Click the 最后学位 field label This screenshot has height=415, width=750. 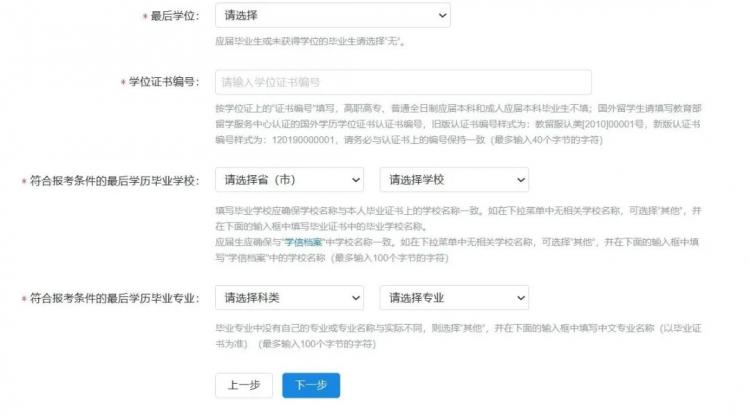pos(177,17)
